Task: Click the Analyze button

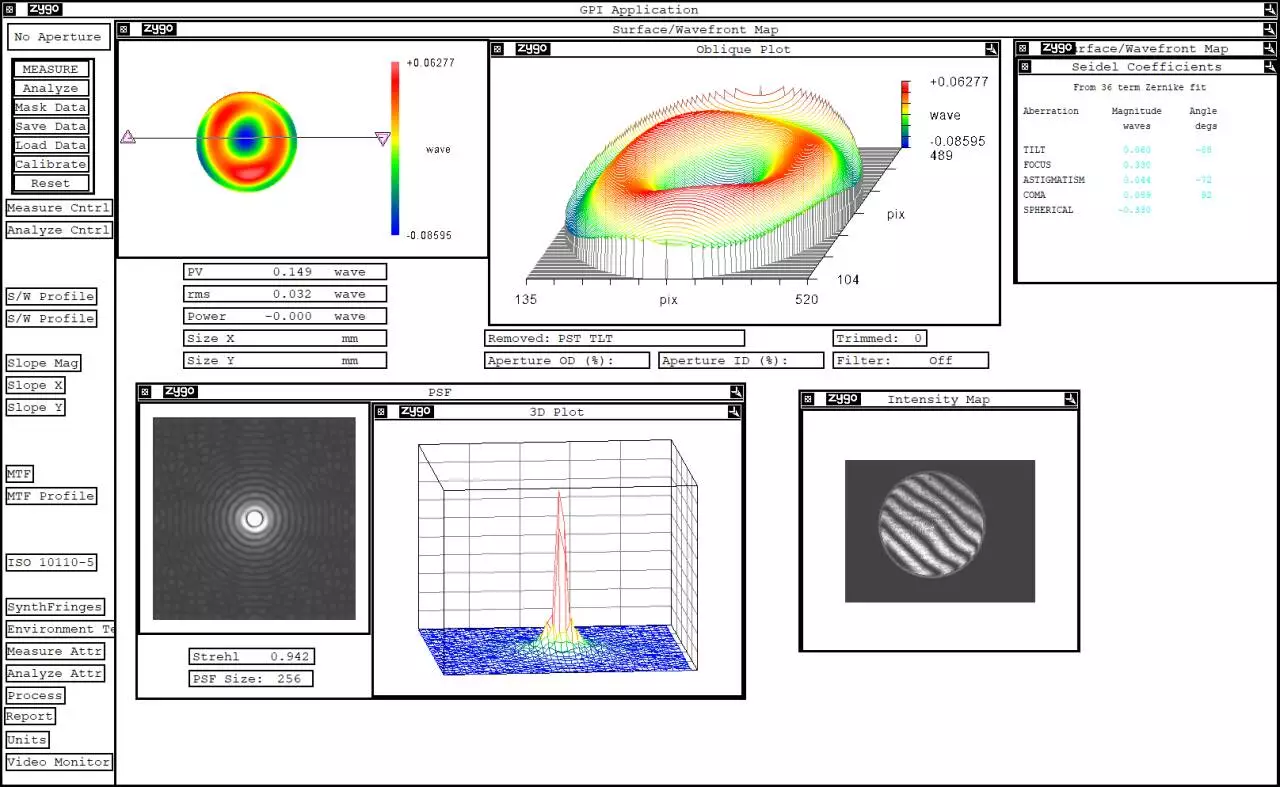Action: (x=51, y=88)
